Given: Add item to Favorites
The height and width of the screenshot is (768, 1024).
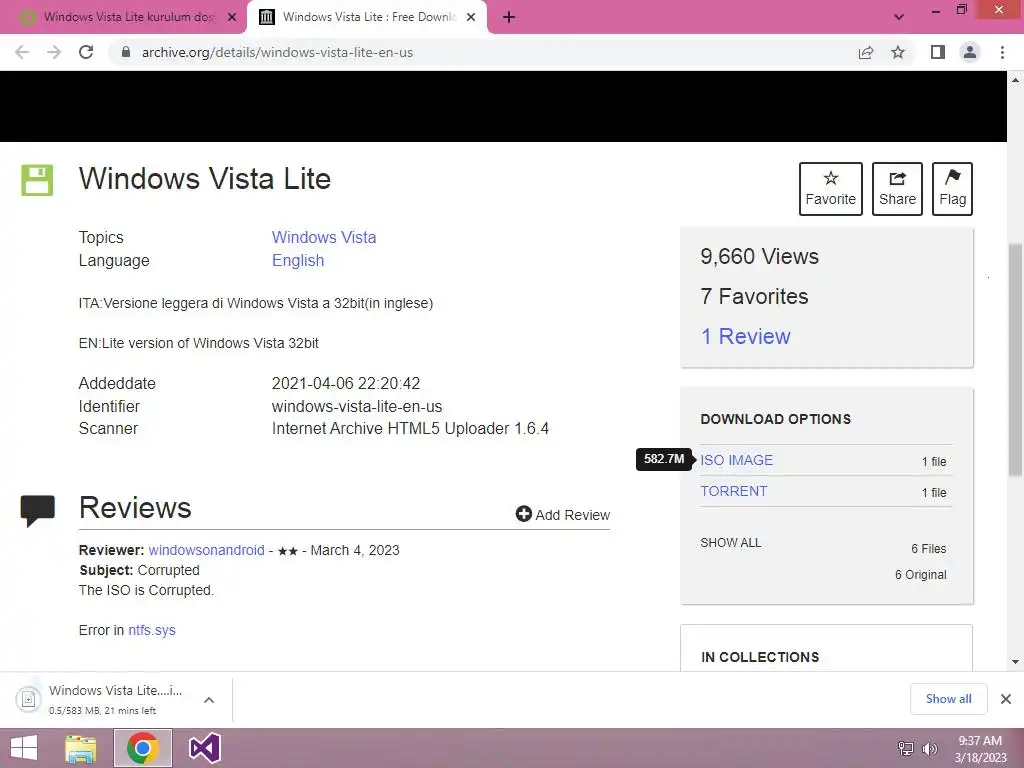Looking at the screenshot, I should 831,189.
